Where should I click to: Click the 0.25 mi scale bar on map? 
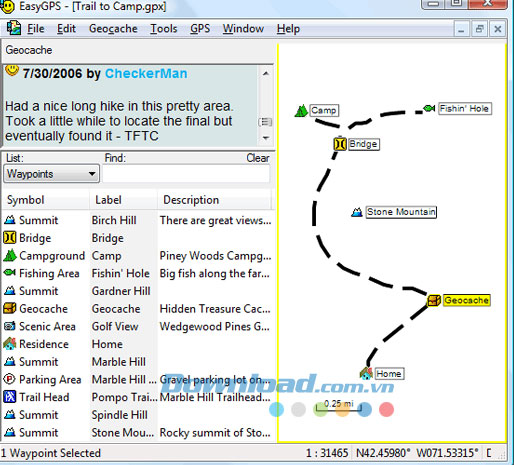tap(339, 407)
